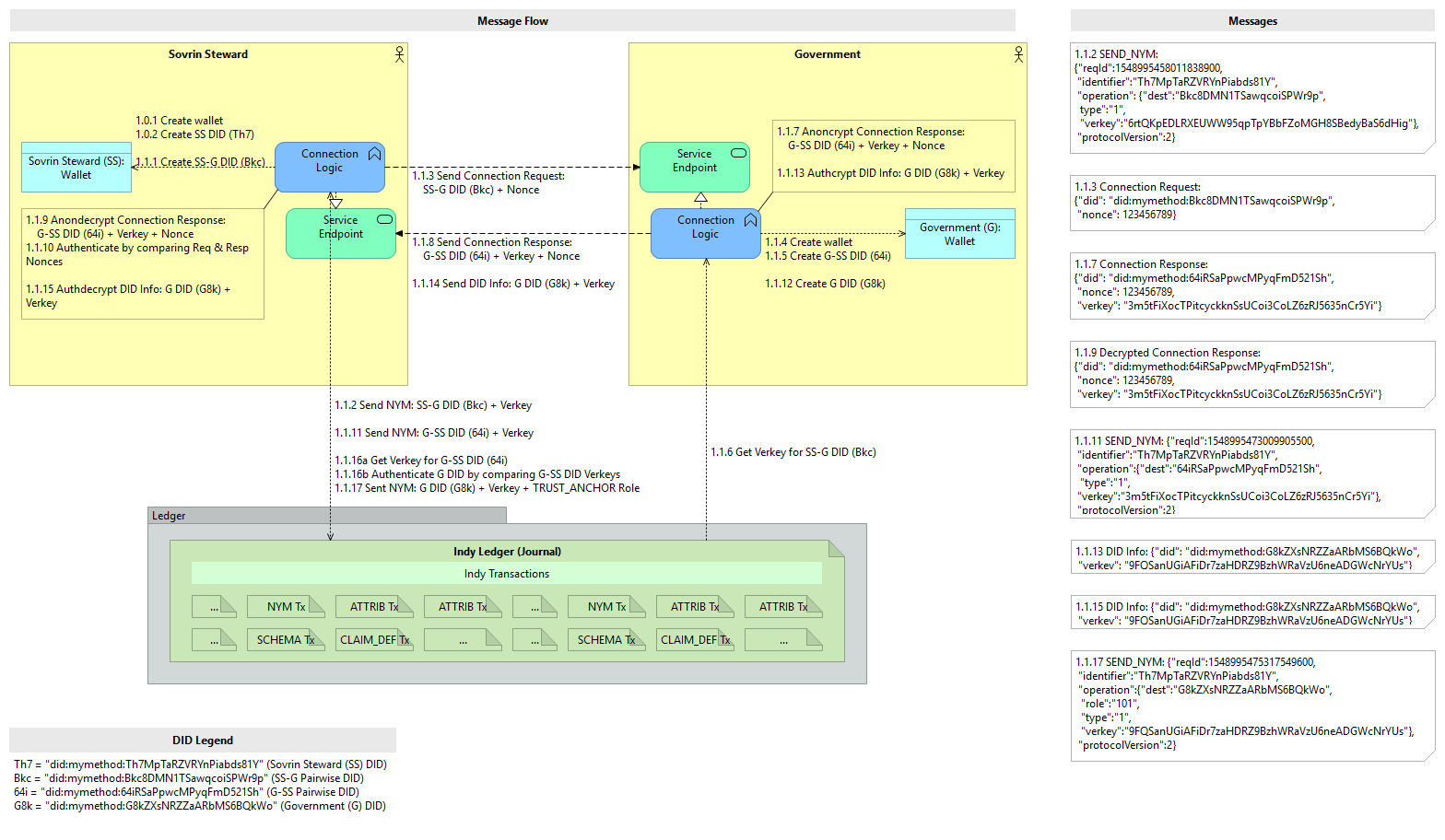Viewport: 1445px width, 840px height.
Task: Click label '1.1.17 Sent NYM: G DID (G8k)'
Action: [x=488, y=488]
